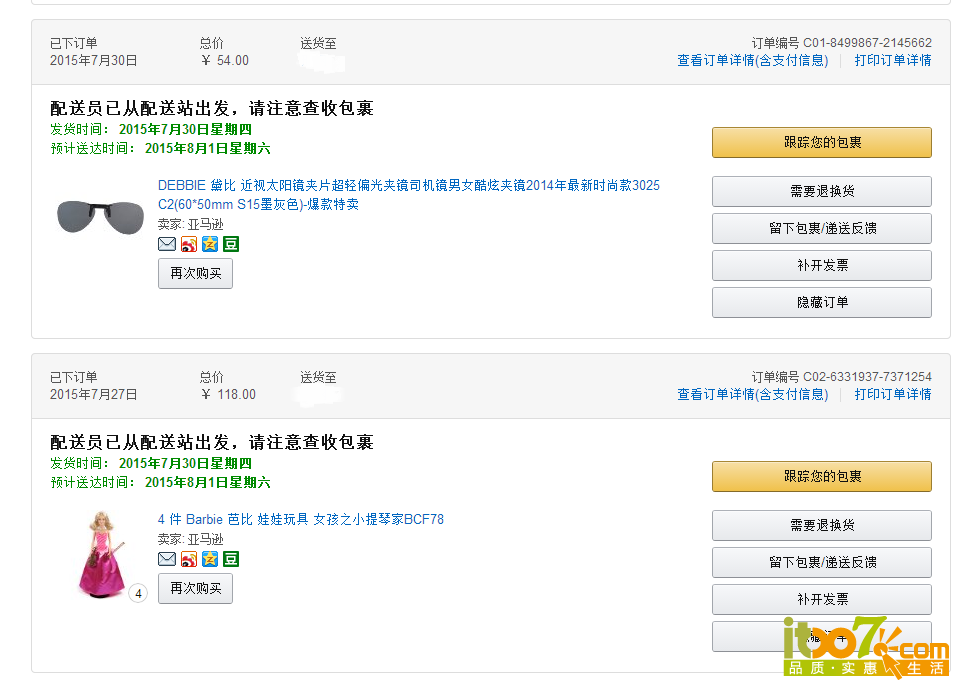
Task: Click order date 2015年7月30日 in header
Action: [x=93, y=60]
